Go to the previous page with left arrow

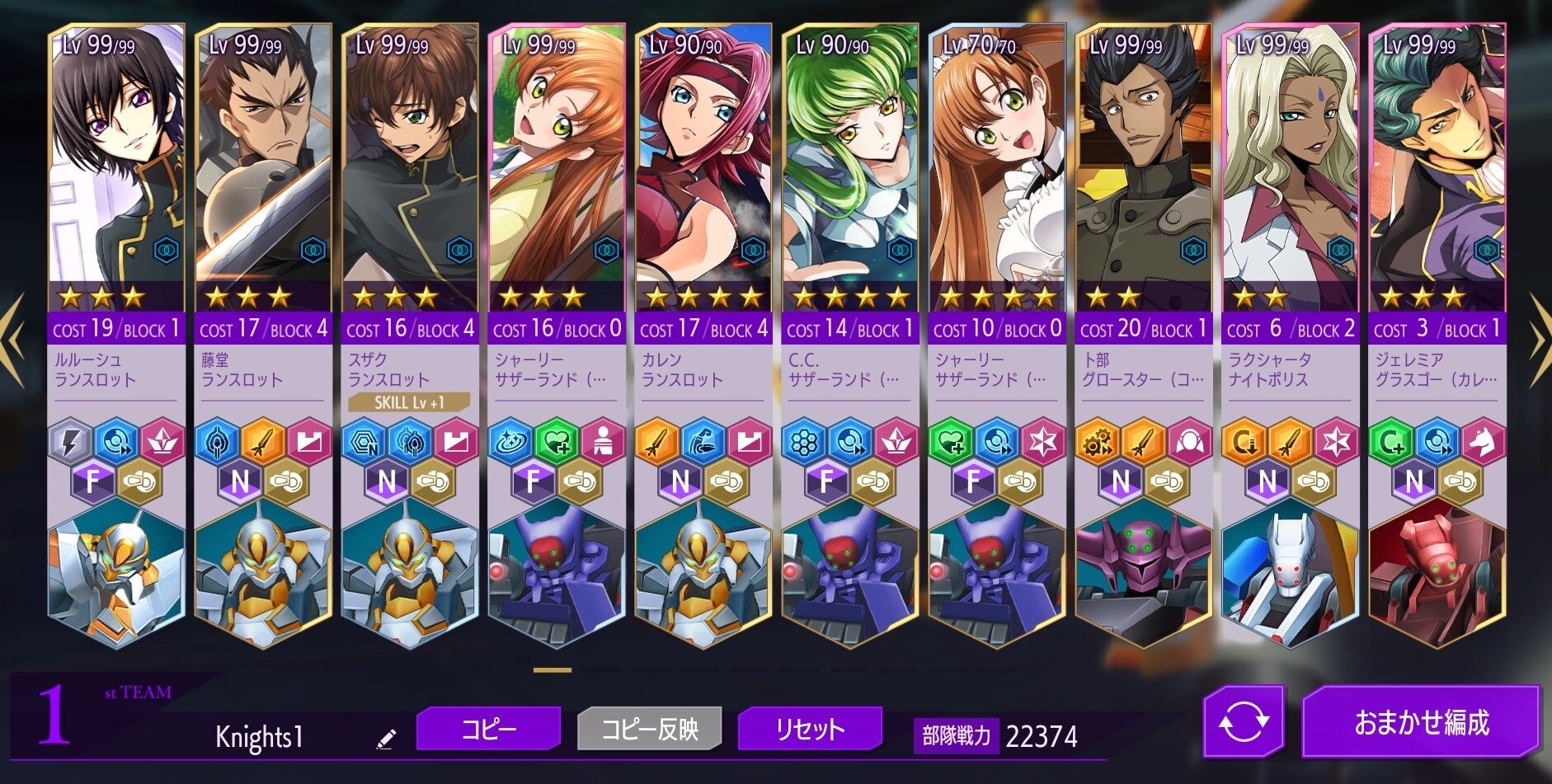click(13, 339)
